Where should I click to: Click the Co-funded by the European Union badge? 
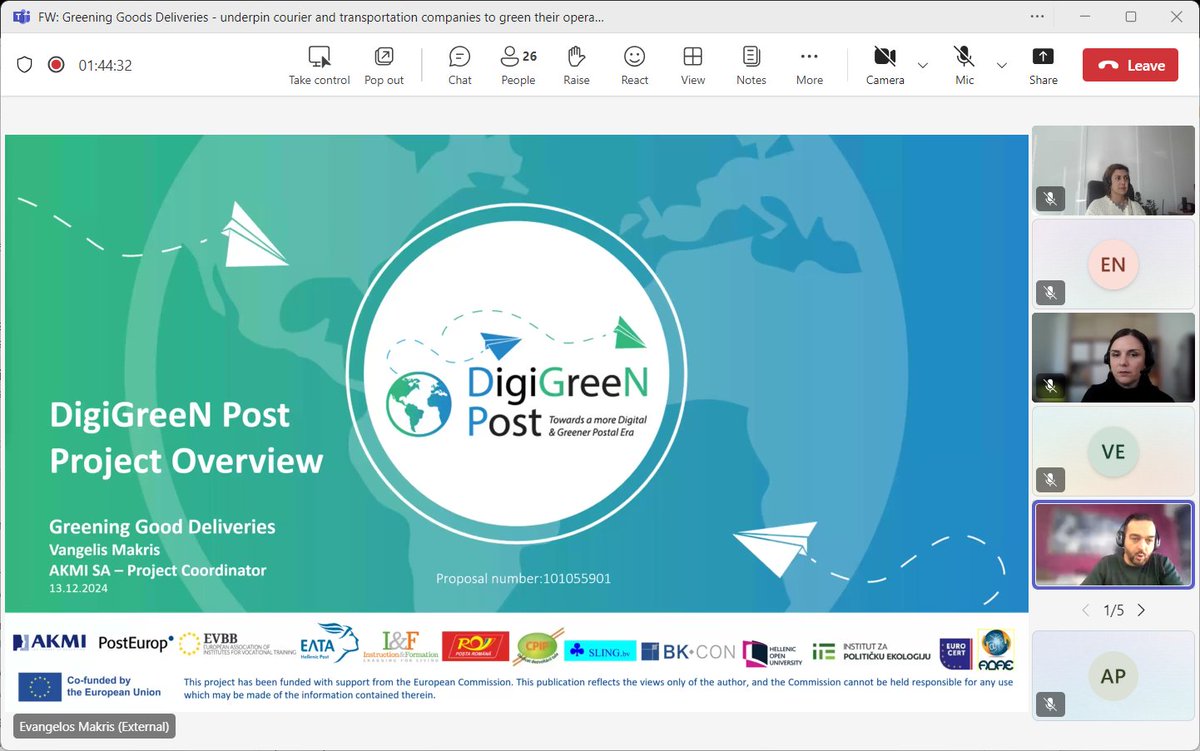tap(90, 686)
